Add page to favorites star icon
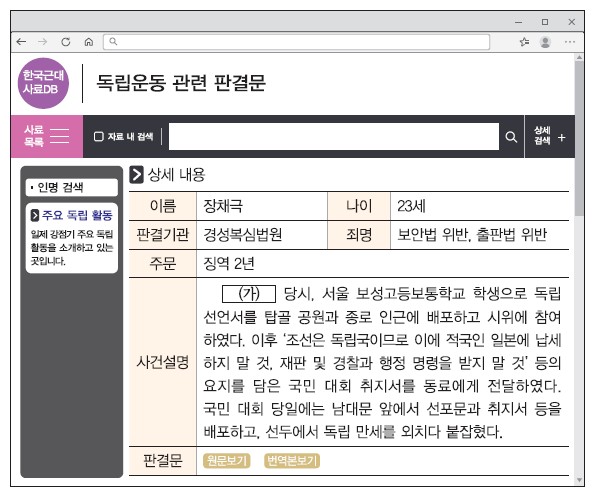 click(524, 42)
